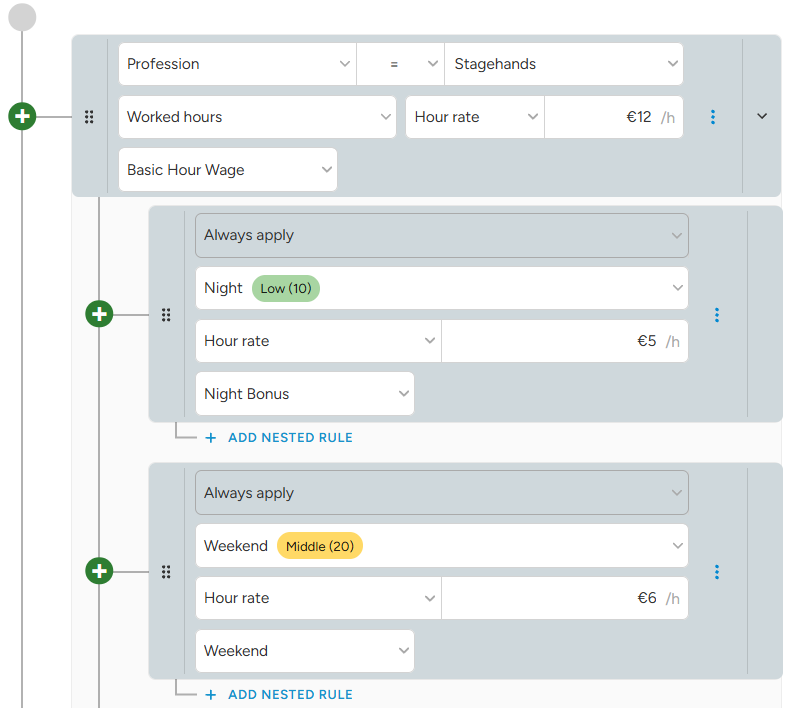The image size is (785, 708).
Task: Open the Profession dropdown
Action: click(x=237, y=64)
